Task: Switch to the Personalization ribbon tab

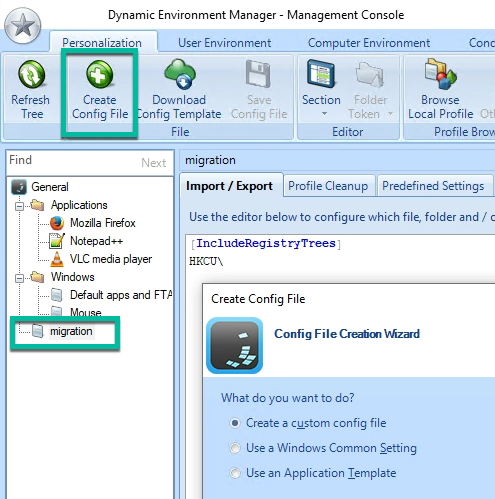Action: pyautogui.click(x=102, y=43)
